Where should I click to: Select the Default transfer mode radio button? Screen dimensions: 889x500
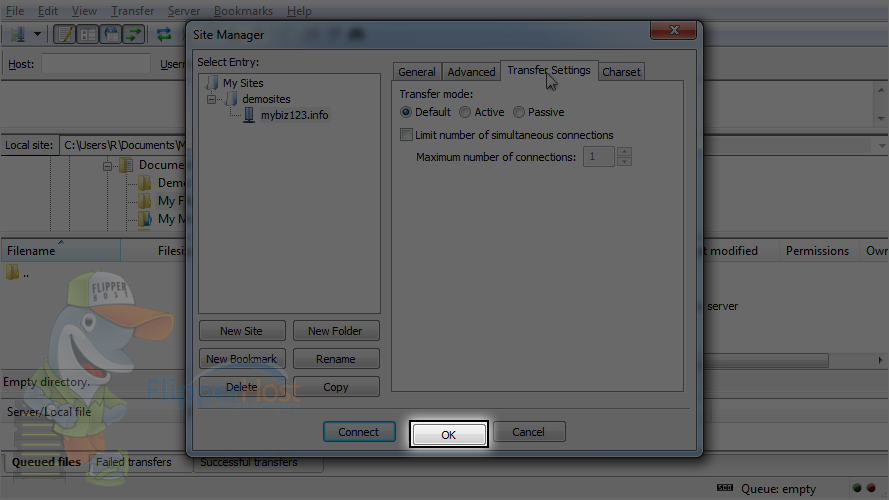coord(406,112)
